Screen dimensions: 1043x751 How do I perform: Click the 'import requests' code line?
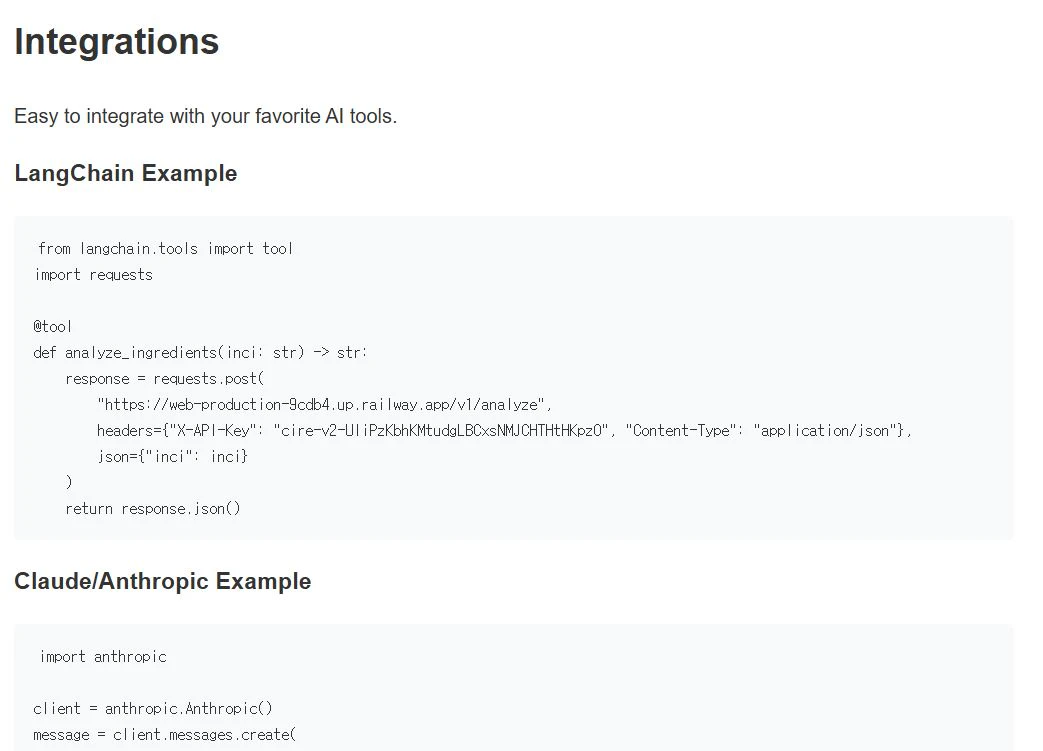coord(94,274)
